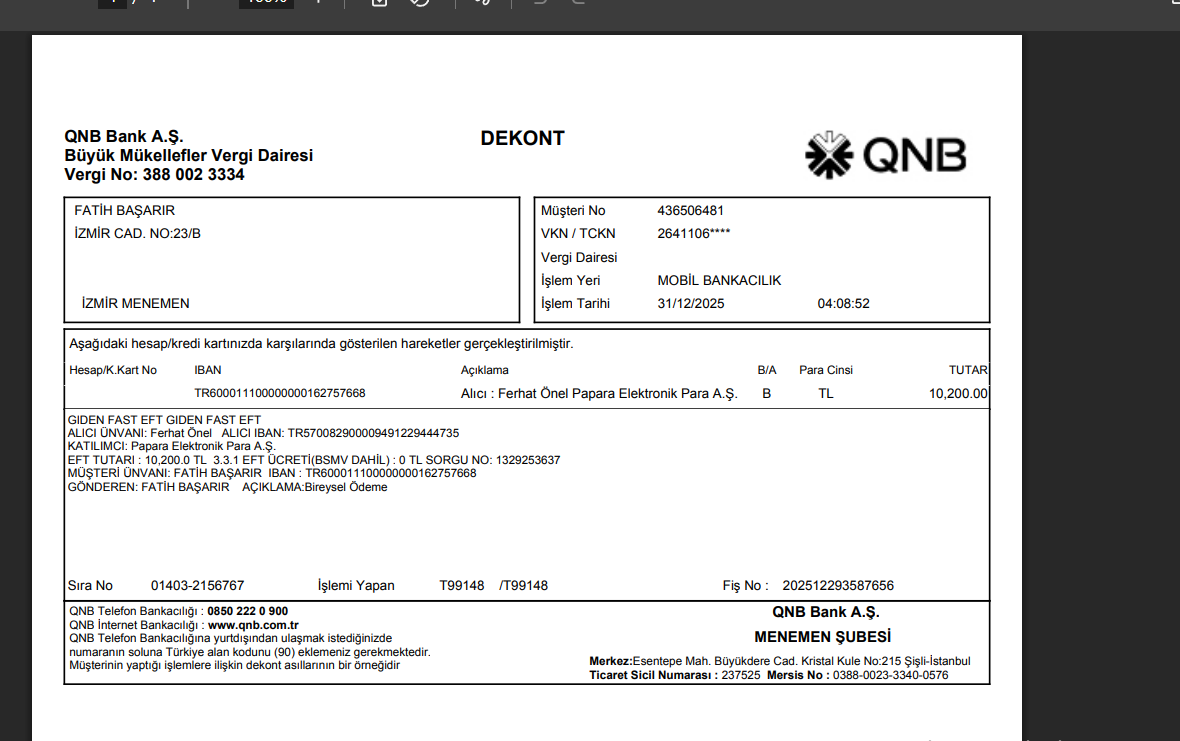
Task: Click 'B/A' column header
Action: click(x=766, y=370)
